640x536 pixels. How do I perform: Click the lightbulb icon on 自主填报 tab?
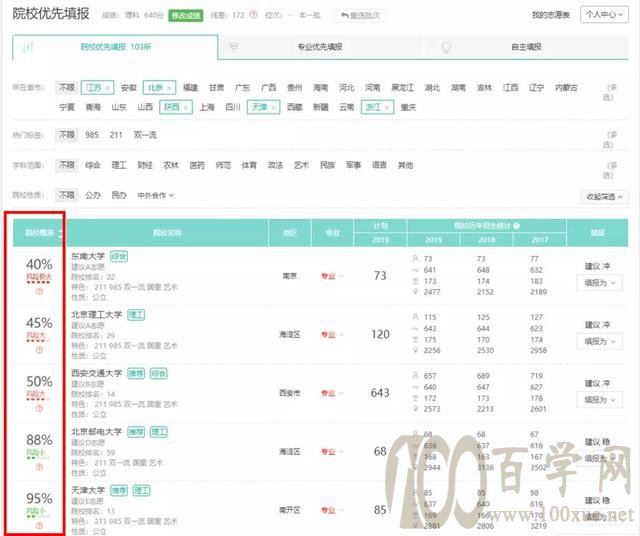[446, 47]
